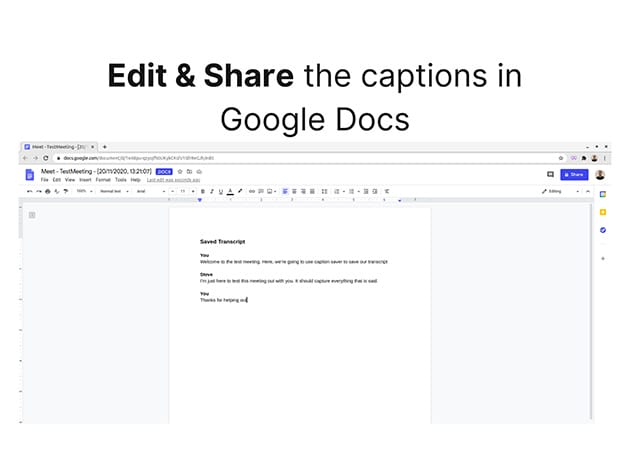The height and width of the screenshot is (473, 630).
Task: Open Google Keep in the side panel
Action: (x=603, y=211)
